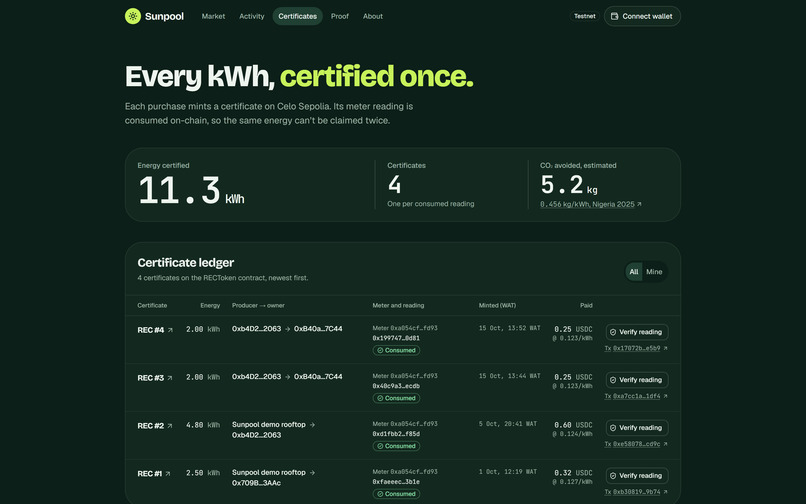Viewport: 806px width, 504px height.
Task: Click shield icon on REC #3 Verify reading
Action: point(613,380)
